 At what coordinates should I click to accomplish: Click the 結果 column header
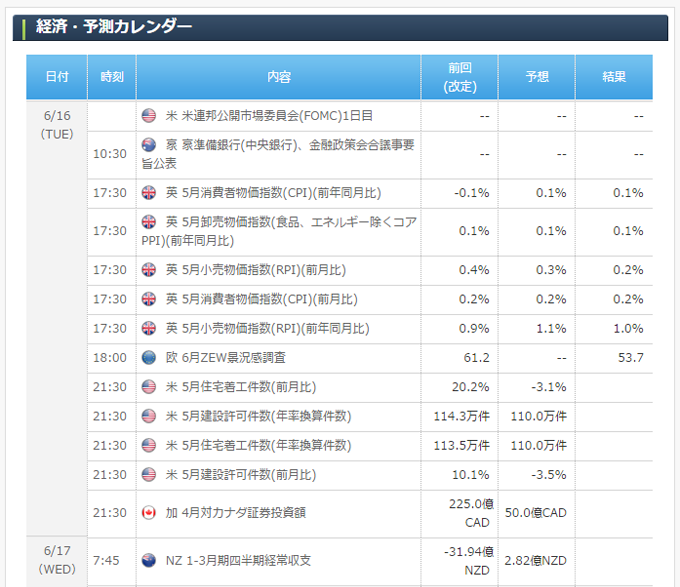coord(614,77)
